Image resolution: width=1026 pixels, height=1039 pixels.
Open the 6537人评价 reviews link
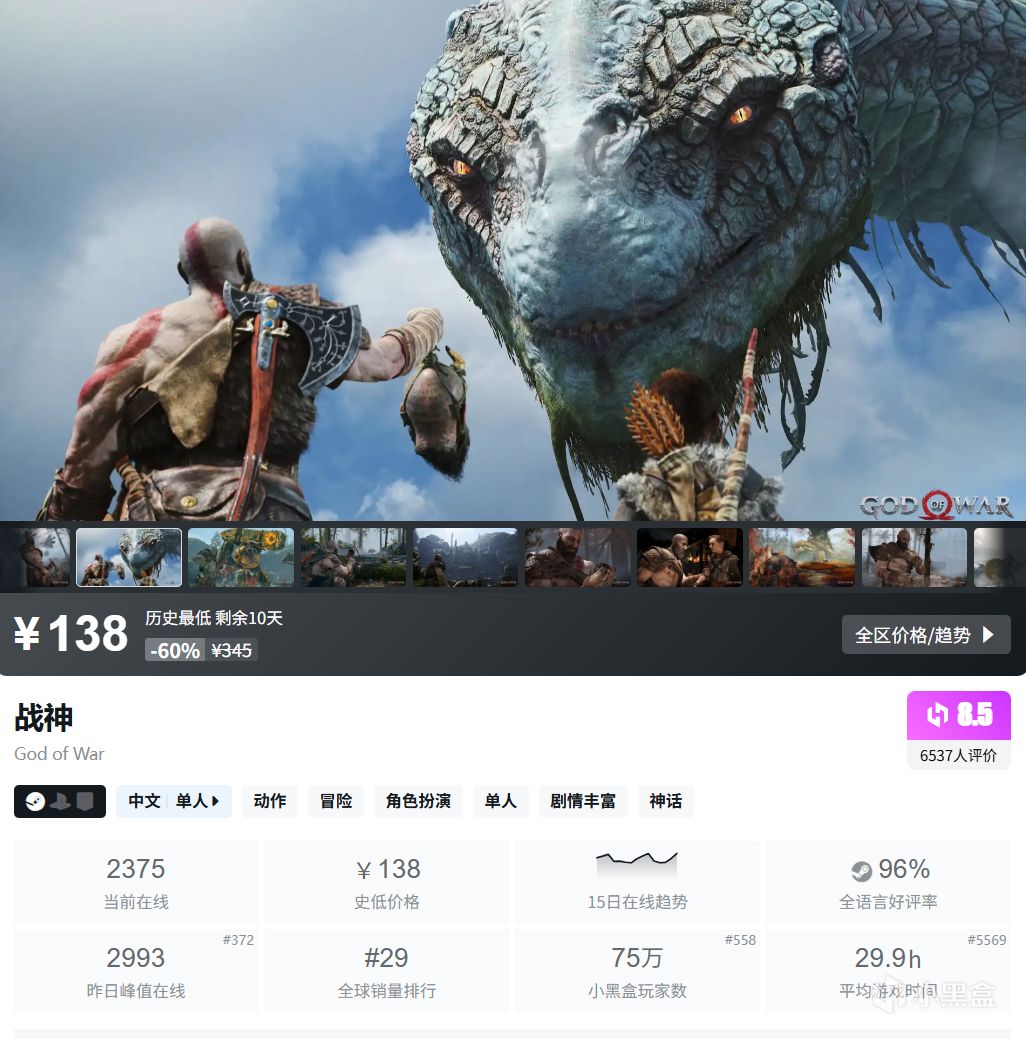(958, 755)
